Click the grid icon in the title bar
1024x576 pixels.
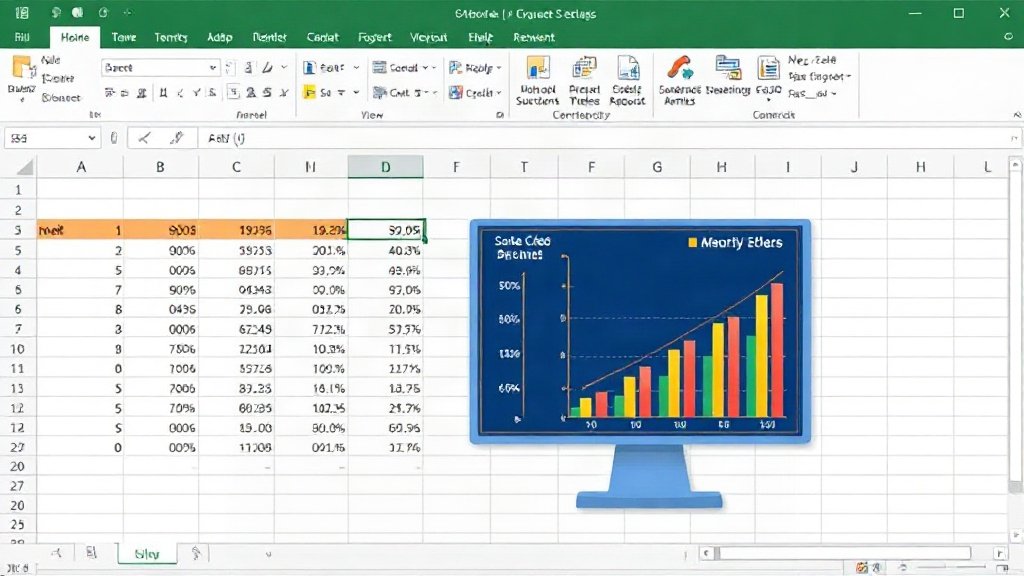click(x=22, y=12)
